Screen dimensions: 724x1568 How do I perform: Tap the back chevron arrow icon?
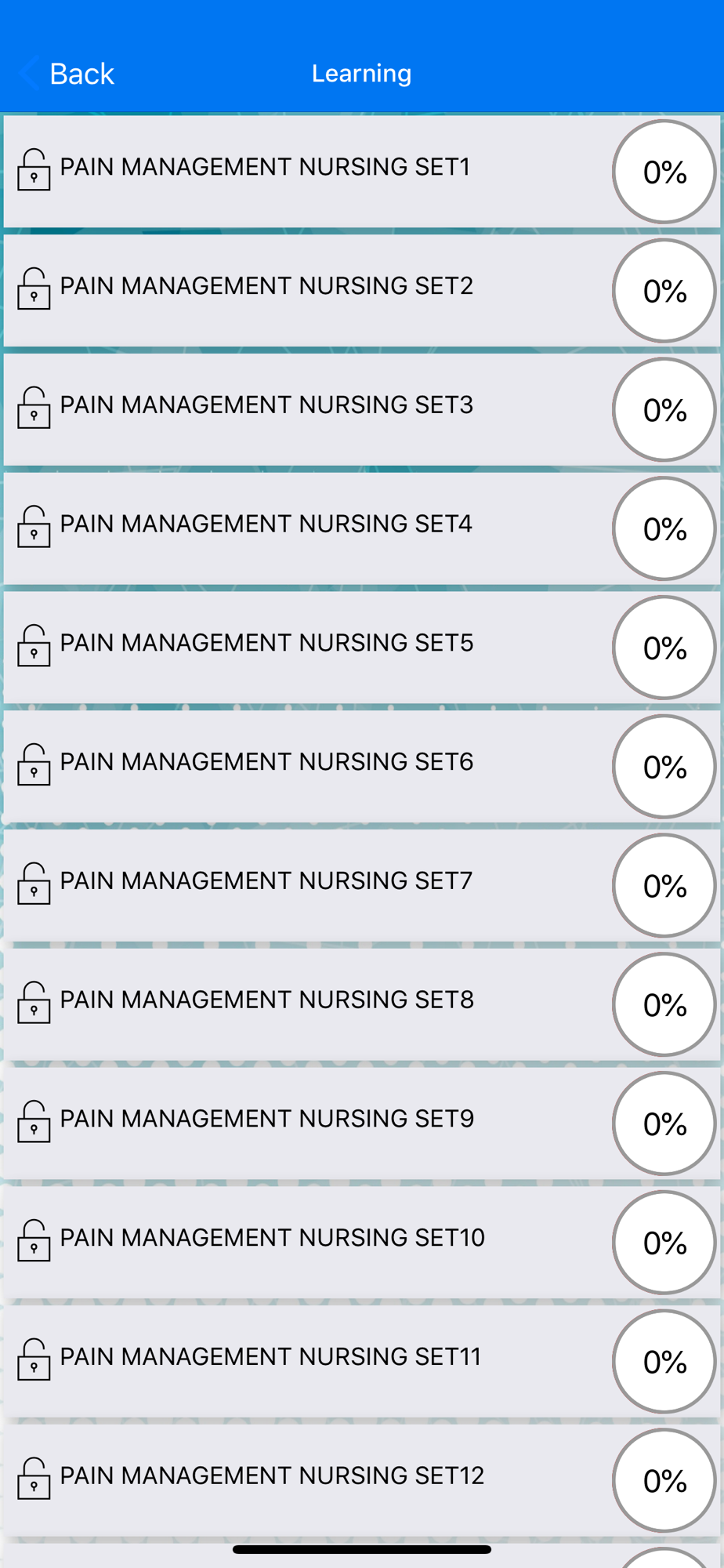coord(29,74)
